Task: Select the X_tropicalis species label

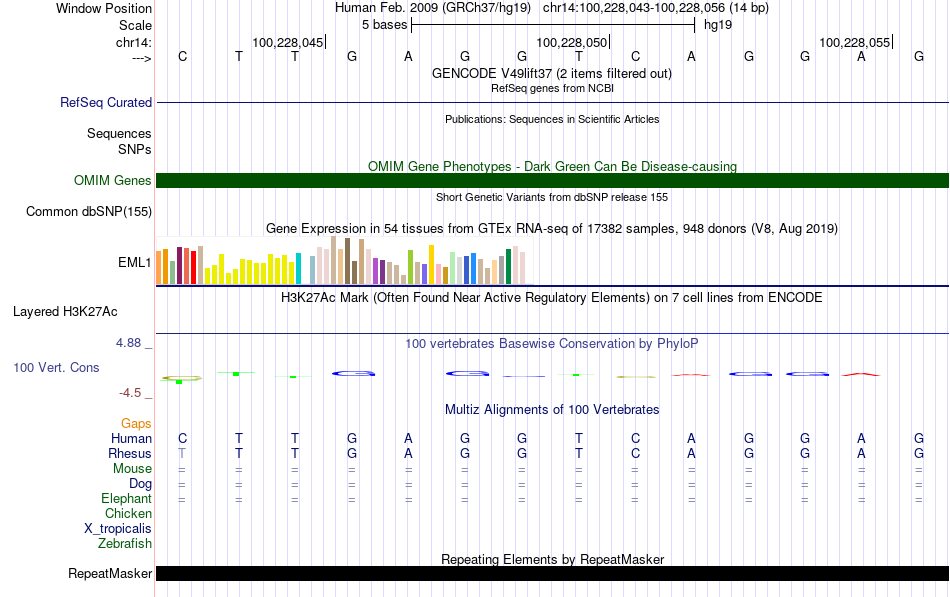Action: [x=118, y=529]
